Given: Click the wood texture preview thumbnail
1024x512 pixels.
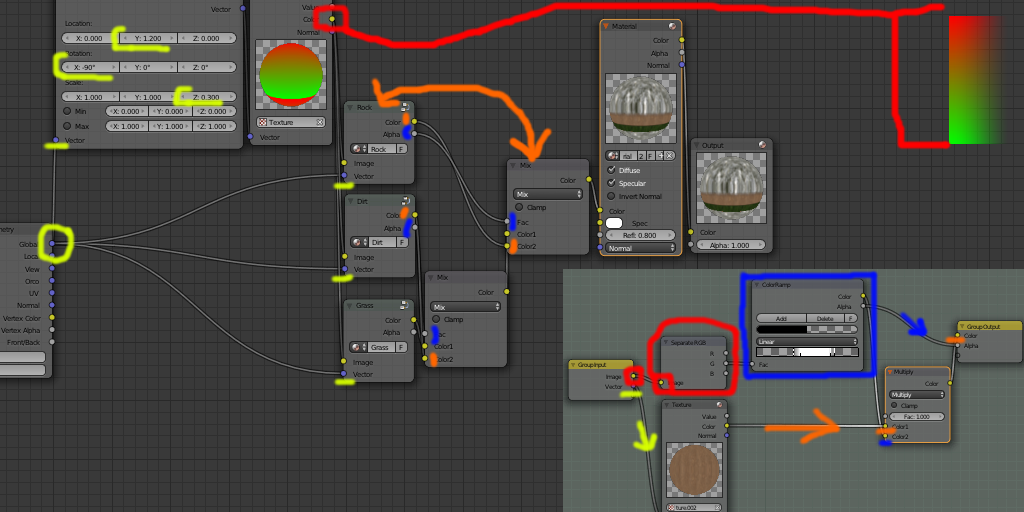Looking at the screenshot, I should 694,471.
